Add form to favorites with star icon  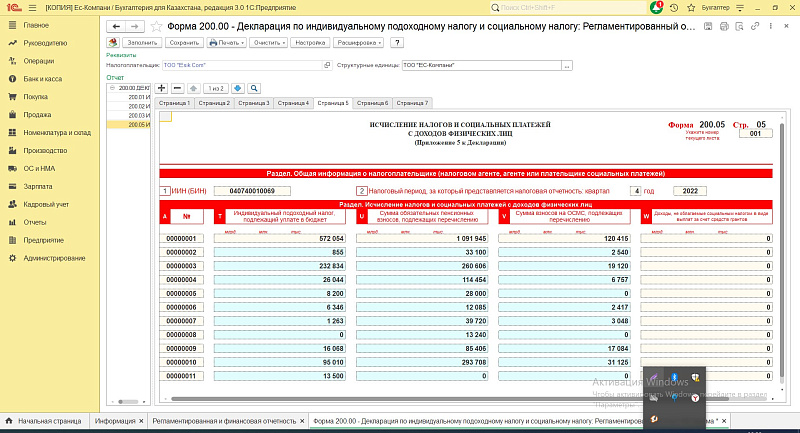coord(155,25)
